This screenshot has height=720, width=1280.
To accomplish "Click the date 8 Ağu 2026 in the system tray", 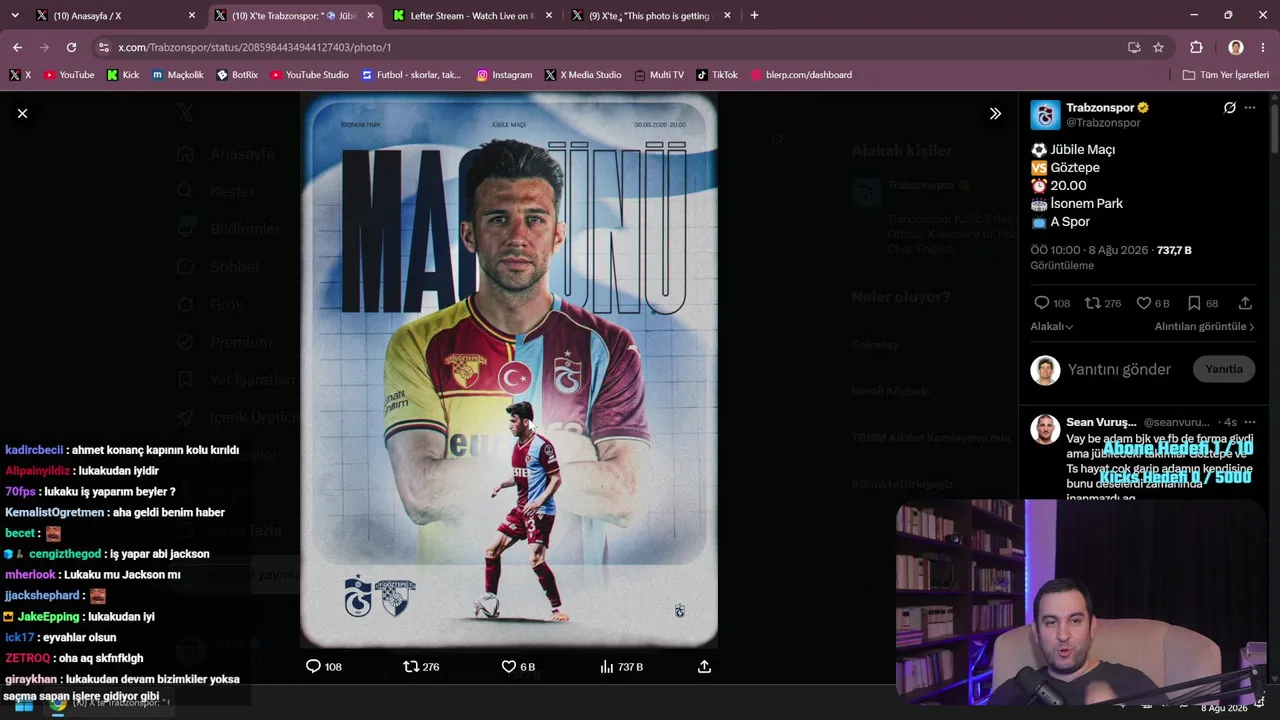I will click(x=1224, y=708).
